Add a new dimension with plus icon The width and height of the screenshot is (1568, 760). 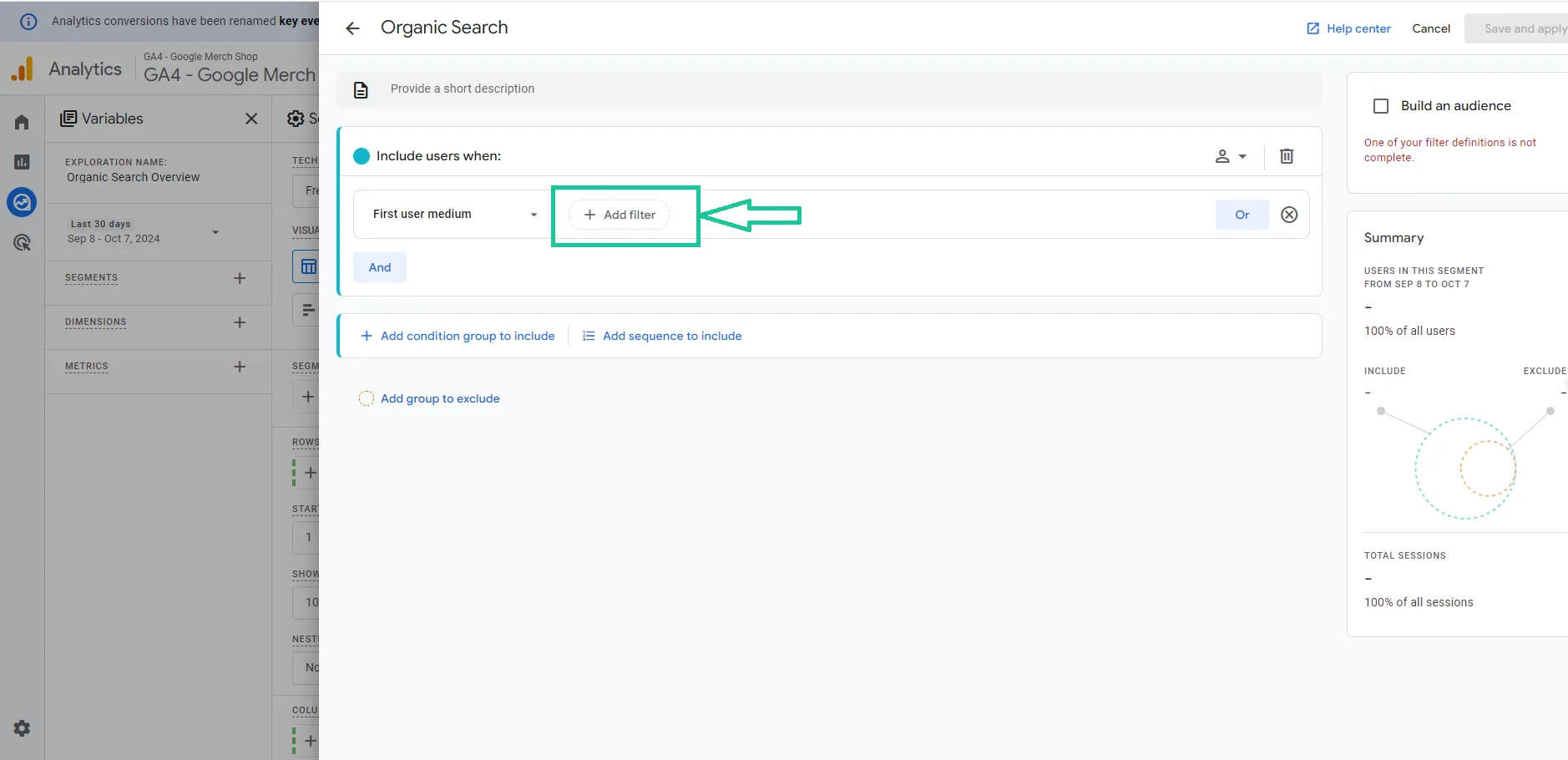click(240, 322)
